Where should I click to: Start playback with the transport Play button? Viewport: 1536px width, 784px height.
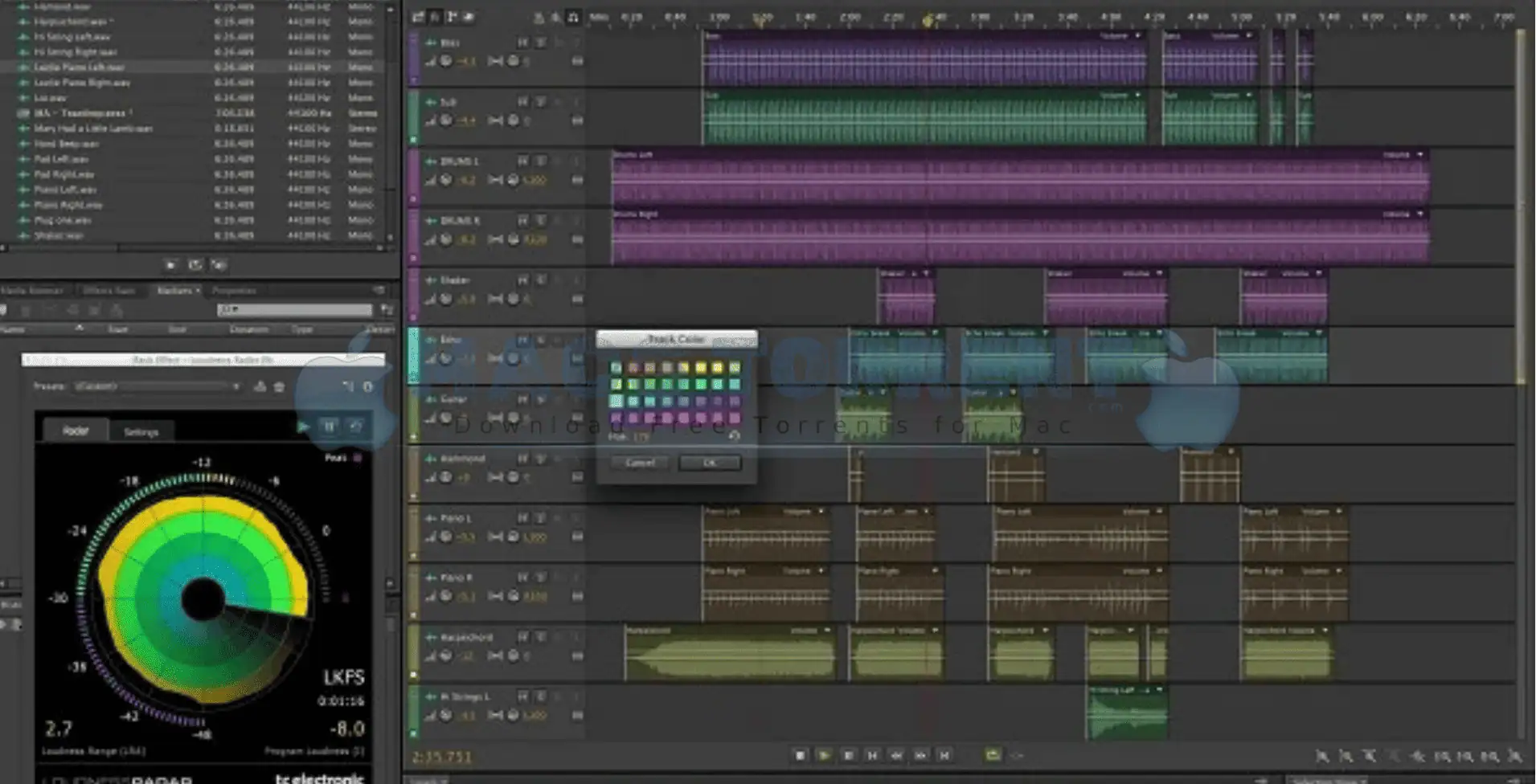824,755
